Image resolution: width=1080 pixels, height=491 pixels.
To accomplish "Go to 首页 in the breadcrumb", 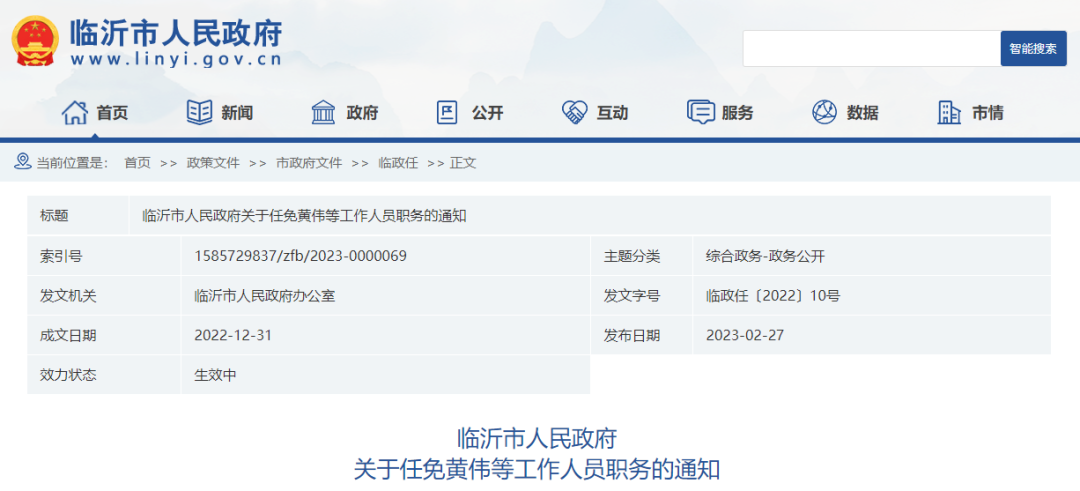I will point(137,163).
